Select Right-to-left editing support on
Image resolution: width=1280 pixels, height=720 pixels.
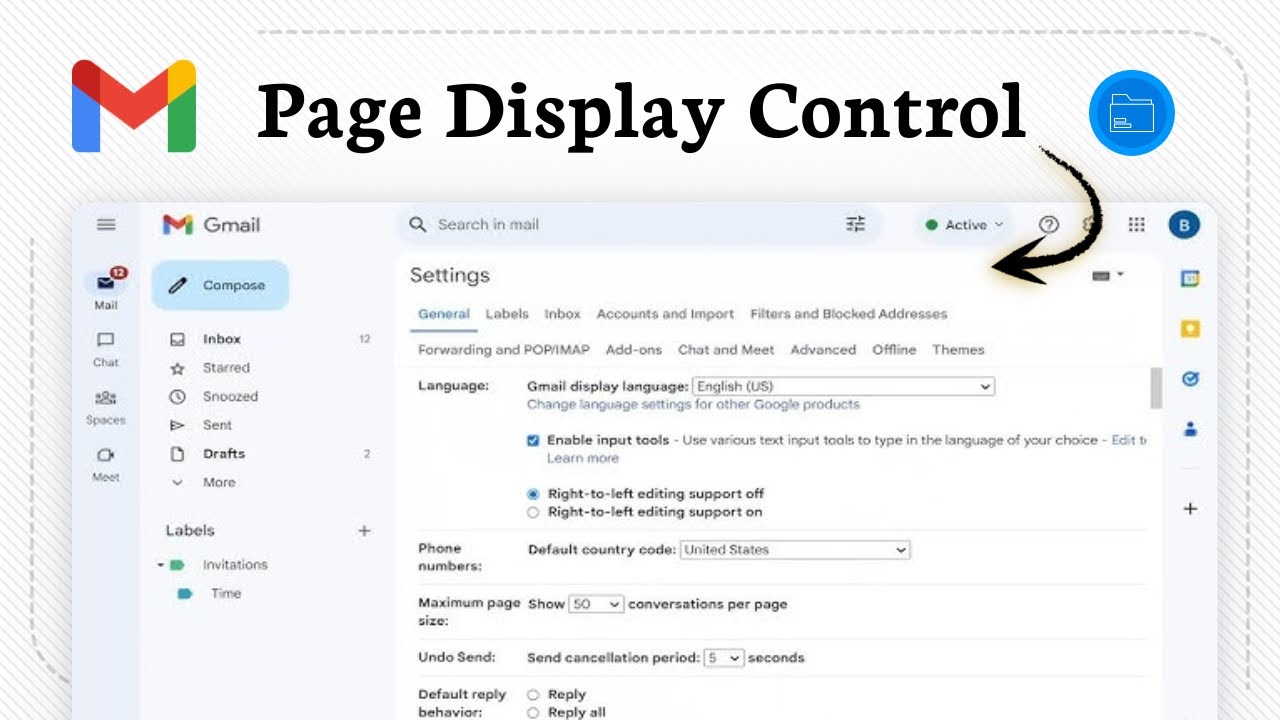click(x=533, y=512)
